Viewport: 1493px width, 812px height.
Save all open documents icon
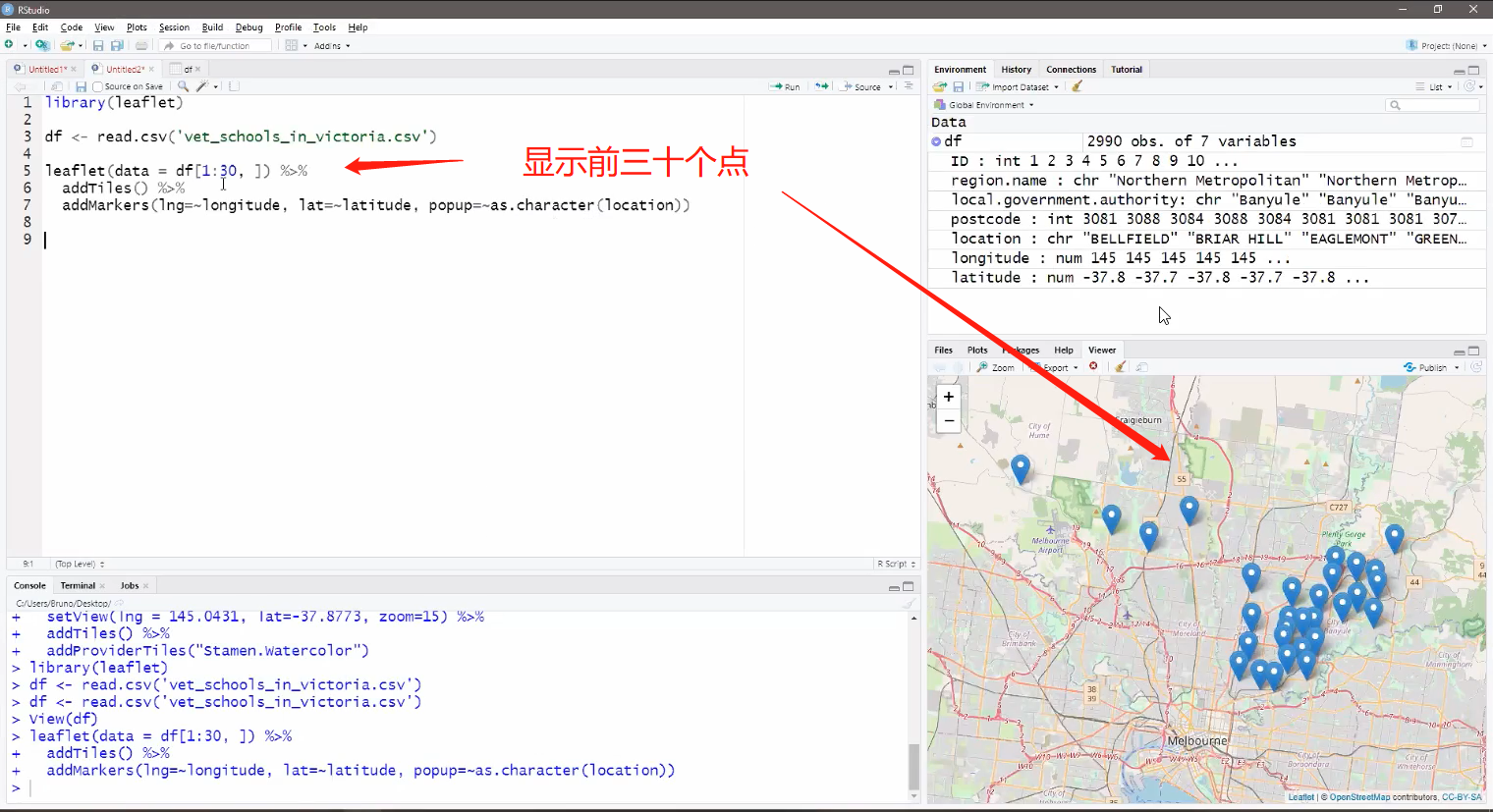117,45
